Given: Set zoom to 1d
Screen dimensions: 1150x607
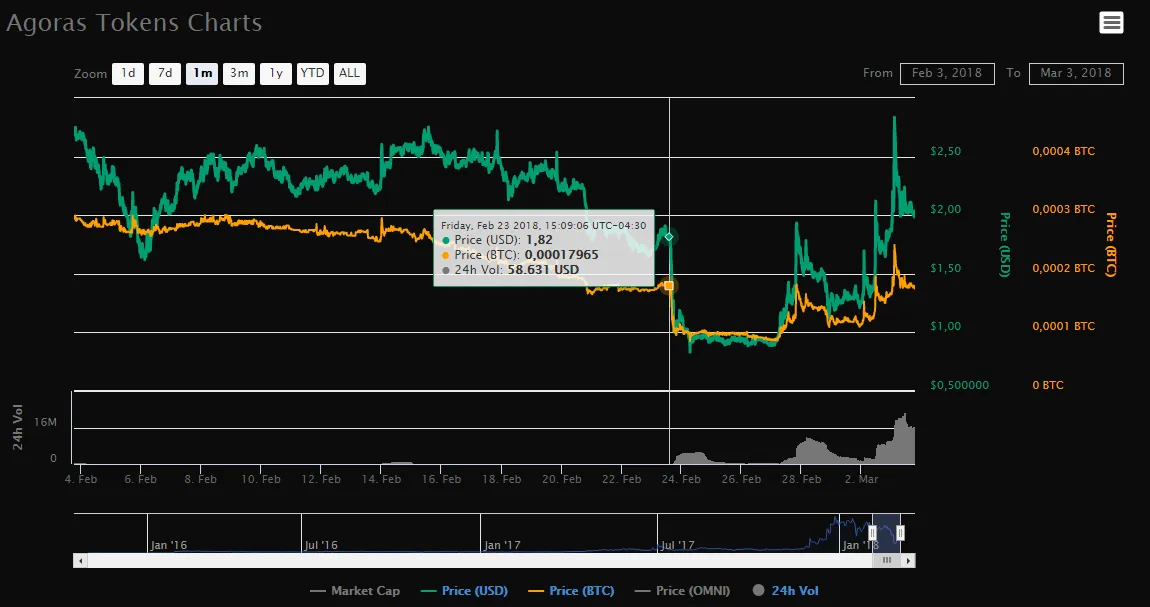Looking at the screenshot, I should point(128,73).
